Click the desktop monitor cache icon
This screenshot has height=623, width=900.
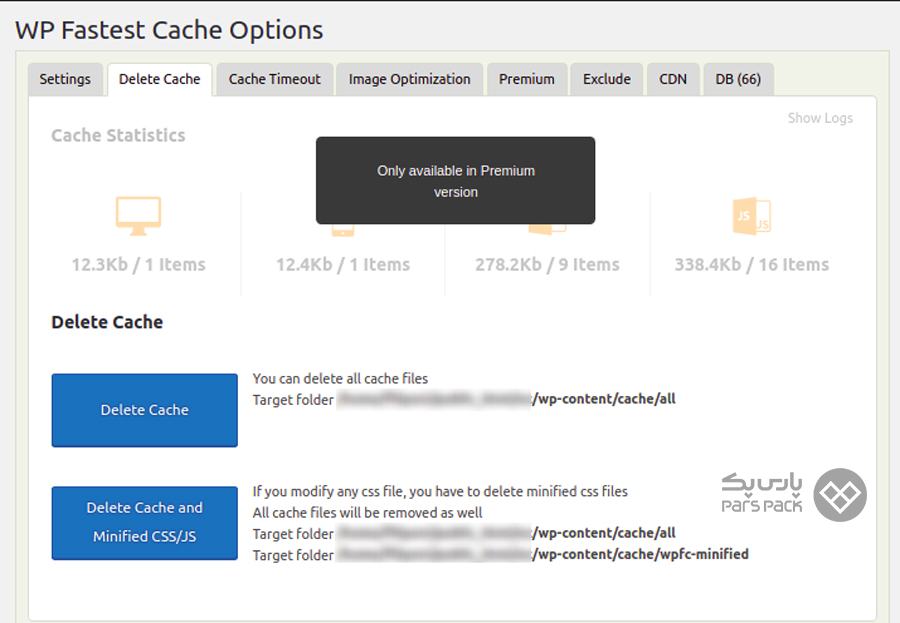click(x=138, y=216)
